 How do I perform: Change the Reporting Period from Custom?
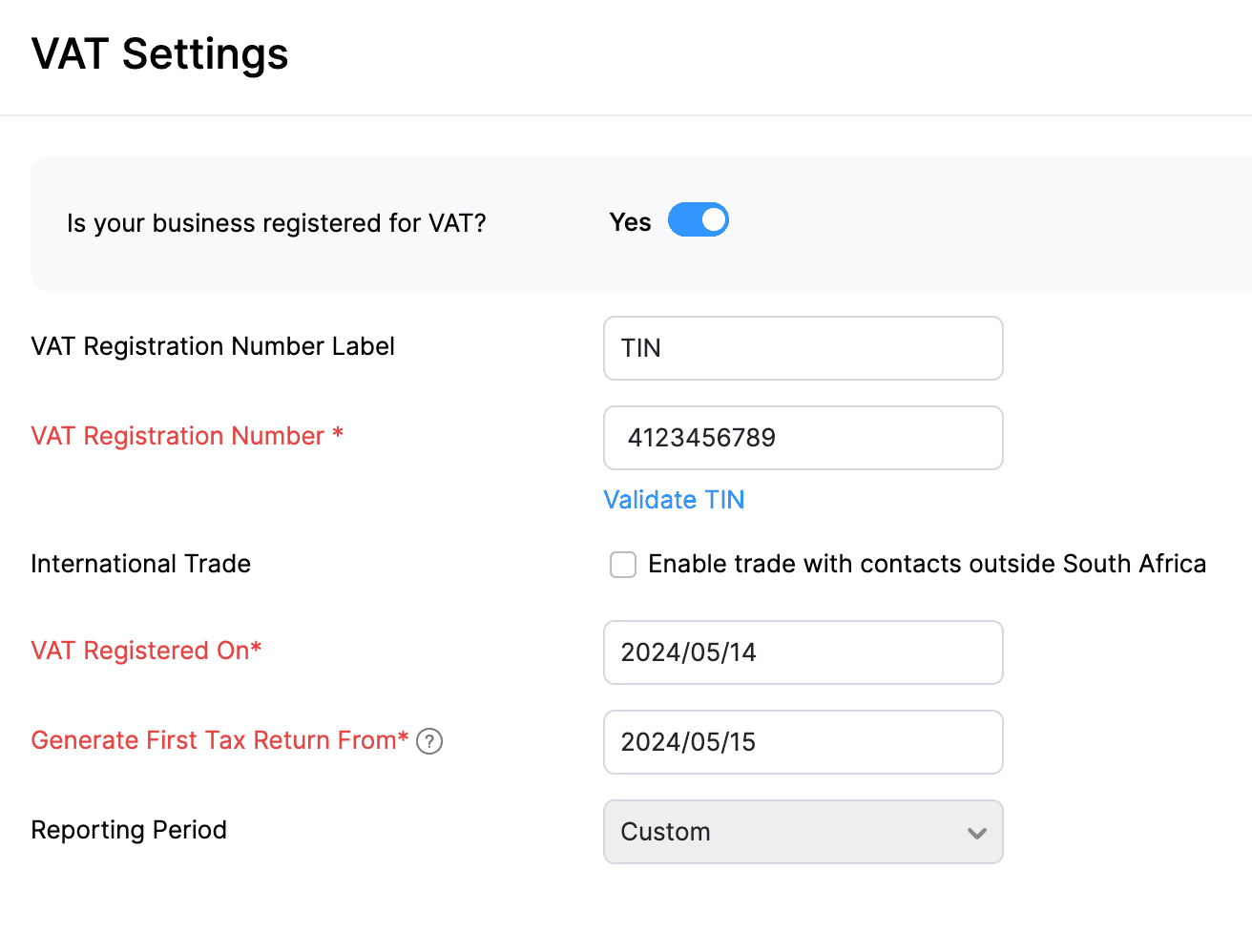pyautogui.click(x=803, y=832)
